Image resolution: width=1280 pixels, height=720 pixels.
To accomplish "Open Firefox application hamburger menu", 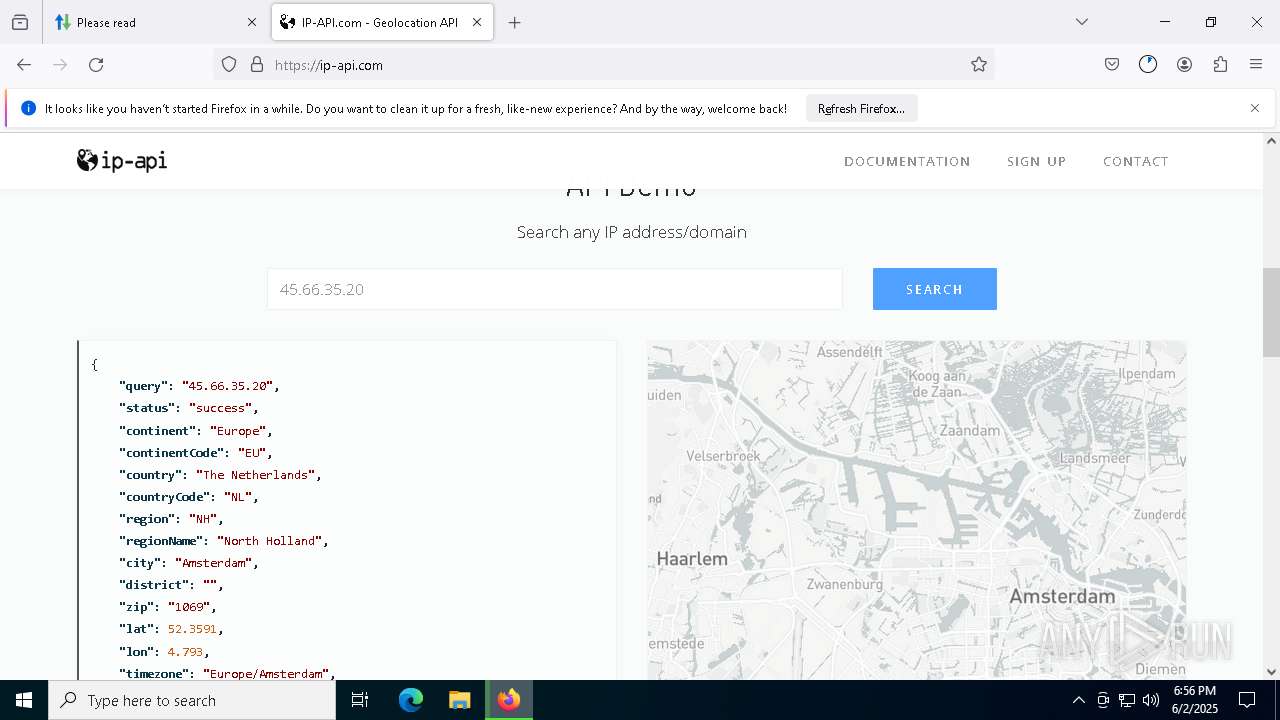I will click(1256, 65).
